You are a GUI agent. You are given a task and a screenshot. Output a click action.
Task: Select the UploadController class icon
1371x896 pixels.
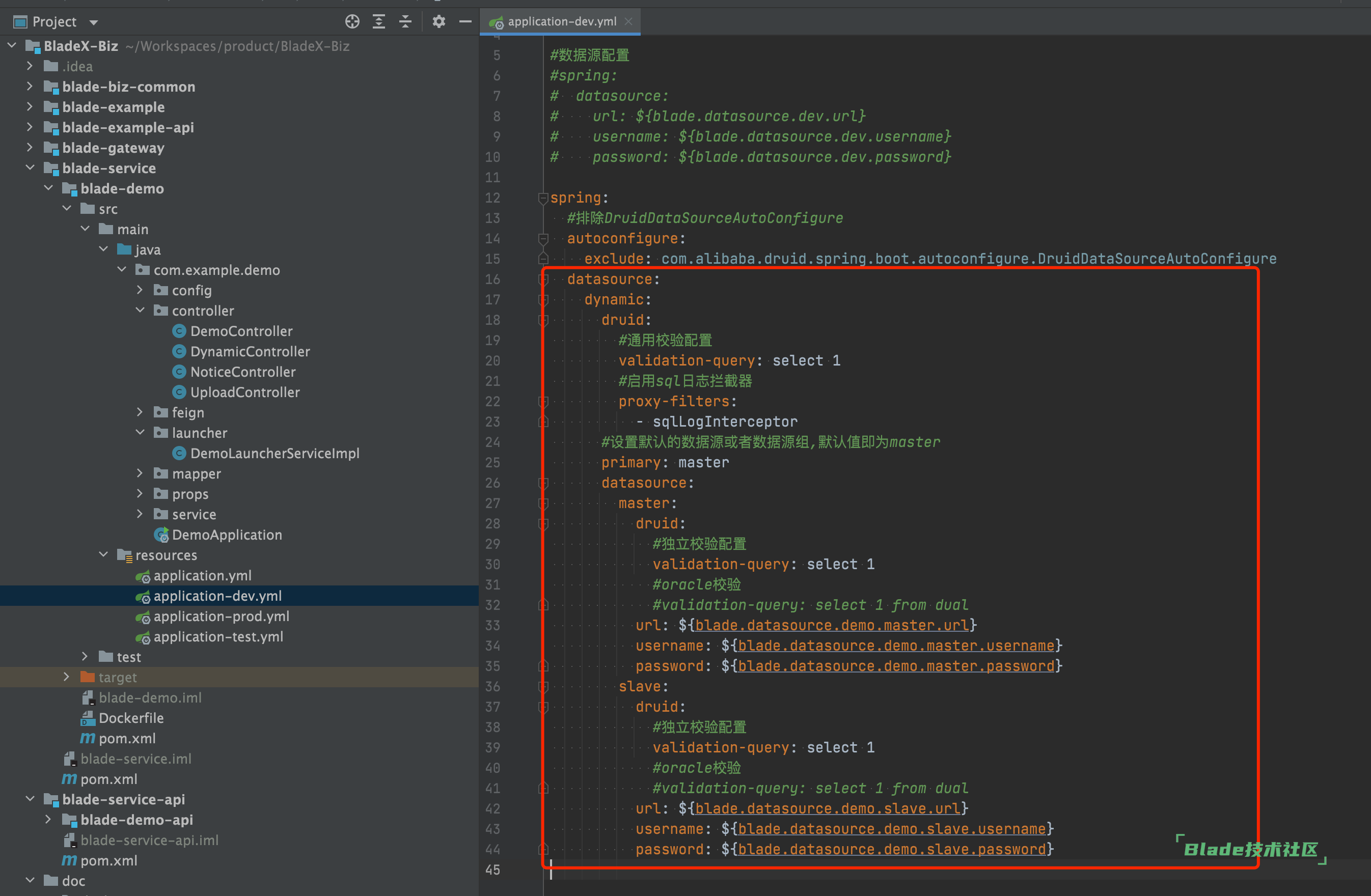(179, 391)
